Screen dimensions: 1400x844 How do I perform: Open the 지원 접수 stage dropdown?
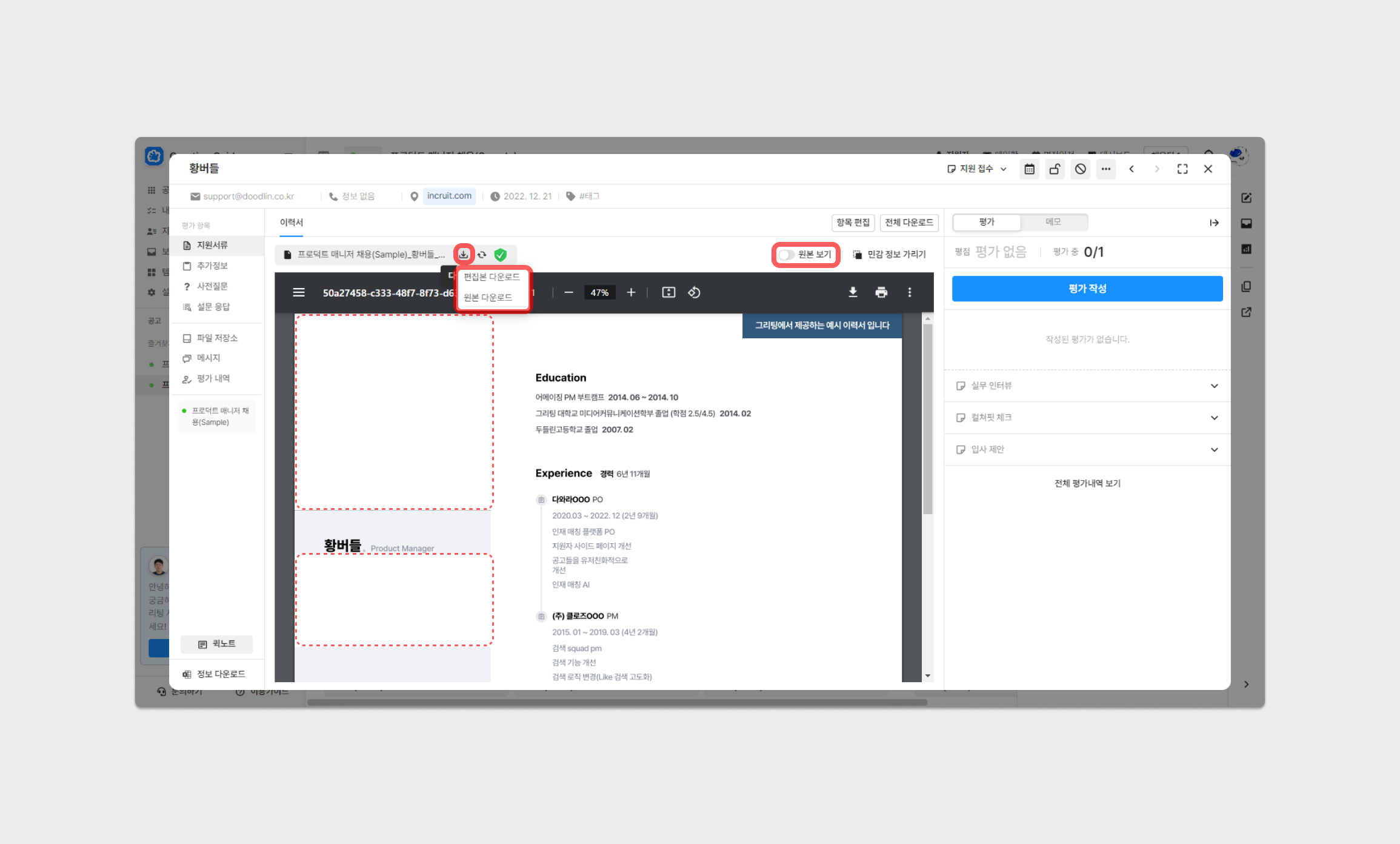[x=977, y=169]
